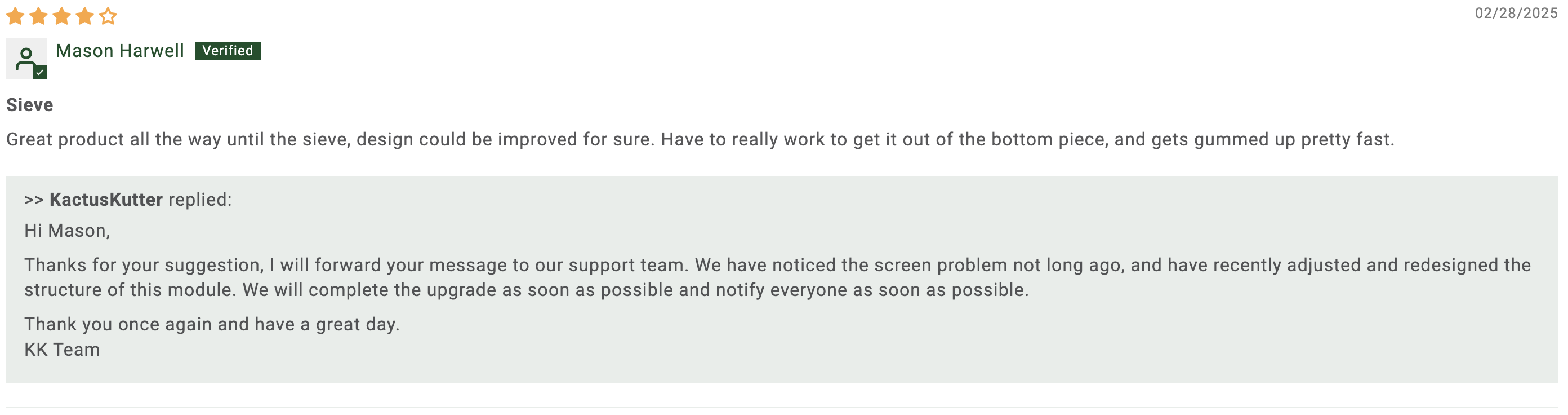This screenshot has height=415, width=1568.
Task: Click the Thank you once again line
Action: (212, 324)
